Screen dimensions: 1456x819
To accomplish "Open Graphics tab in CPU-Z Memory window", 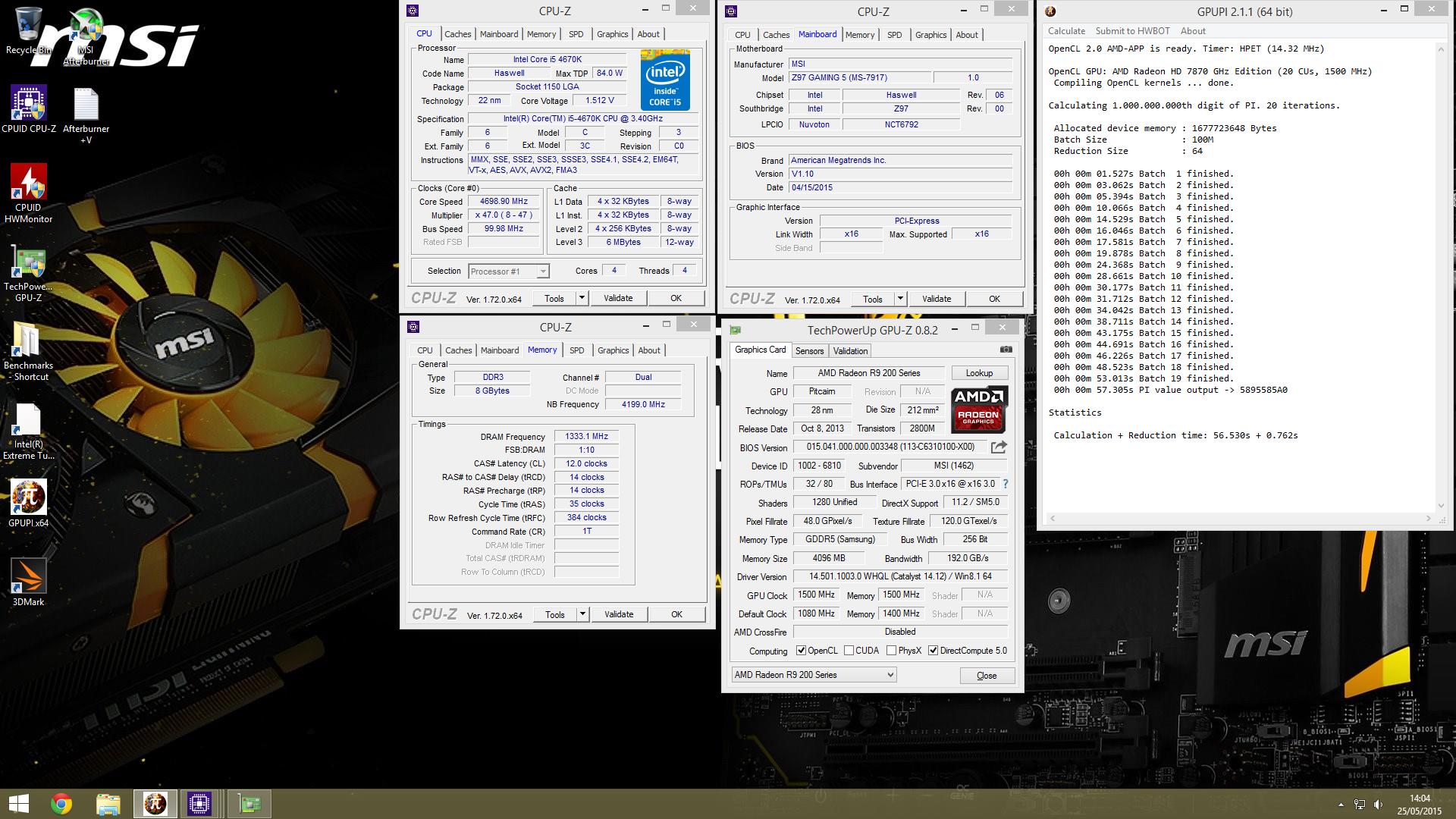I will [x=613, y=350].
